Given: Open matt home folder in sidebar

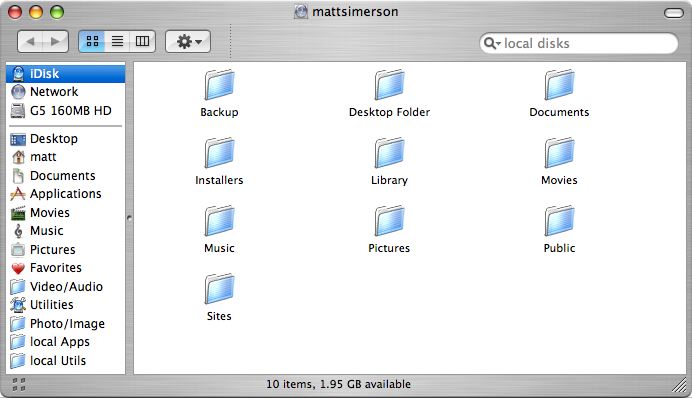Looking at the screenshot, I should tap(66, 157).
